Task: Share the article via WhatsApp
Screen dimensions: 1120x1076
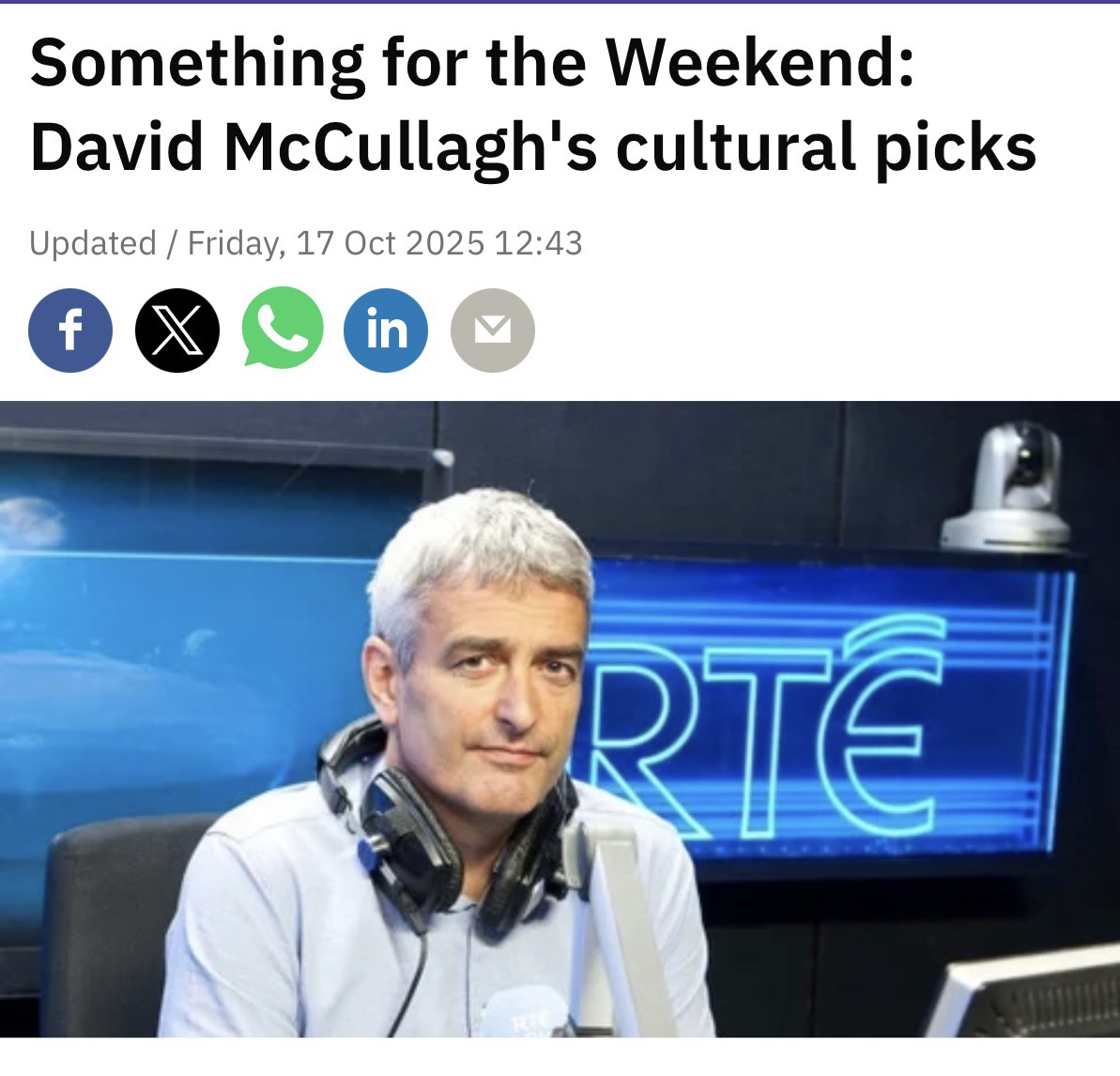Action: point(283,328)
